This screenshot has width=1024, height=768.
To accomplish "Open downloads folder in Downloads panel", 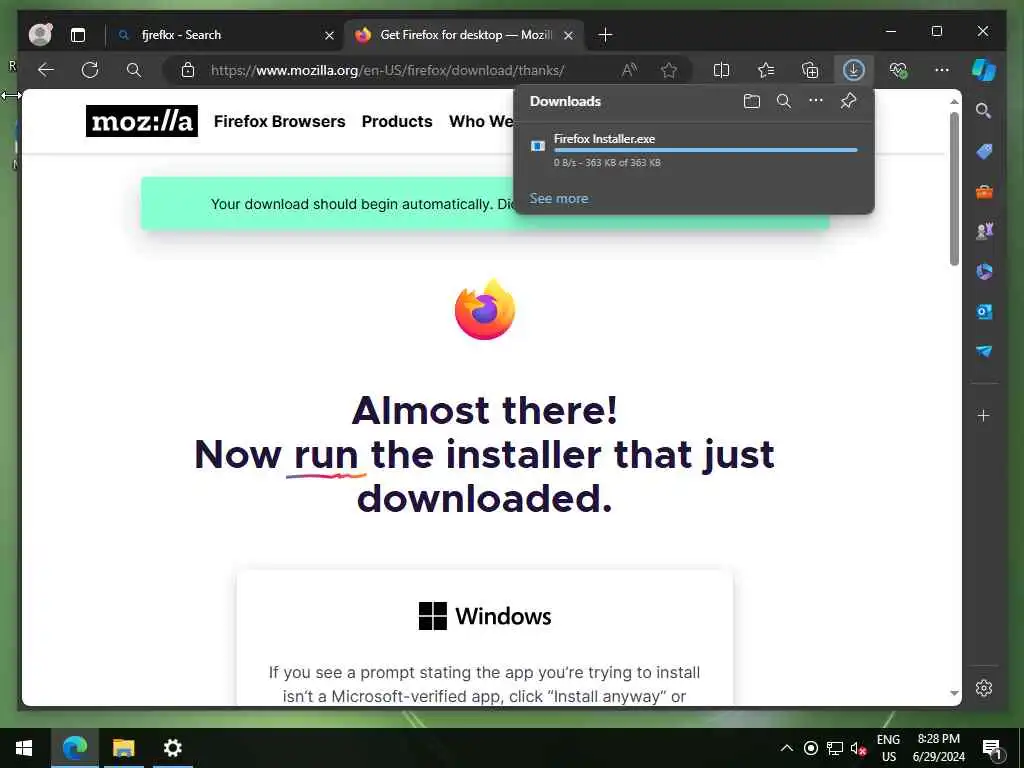I will click(x=752, y=101).
